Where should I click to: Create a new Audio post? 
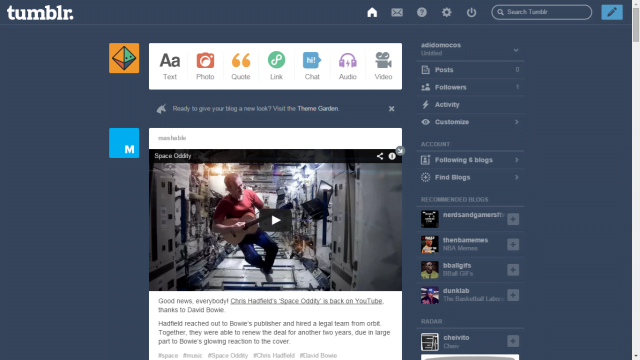[348, 66]
